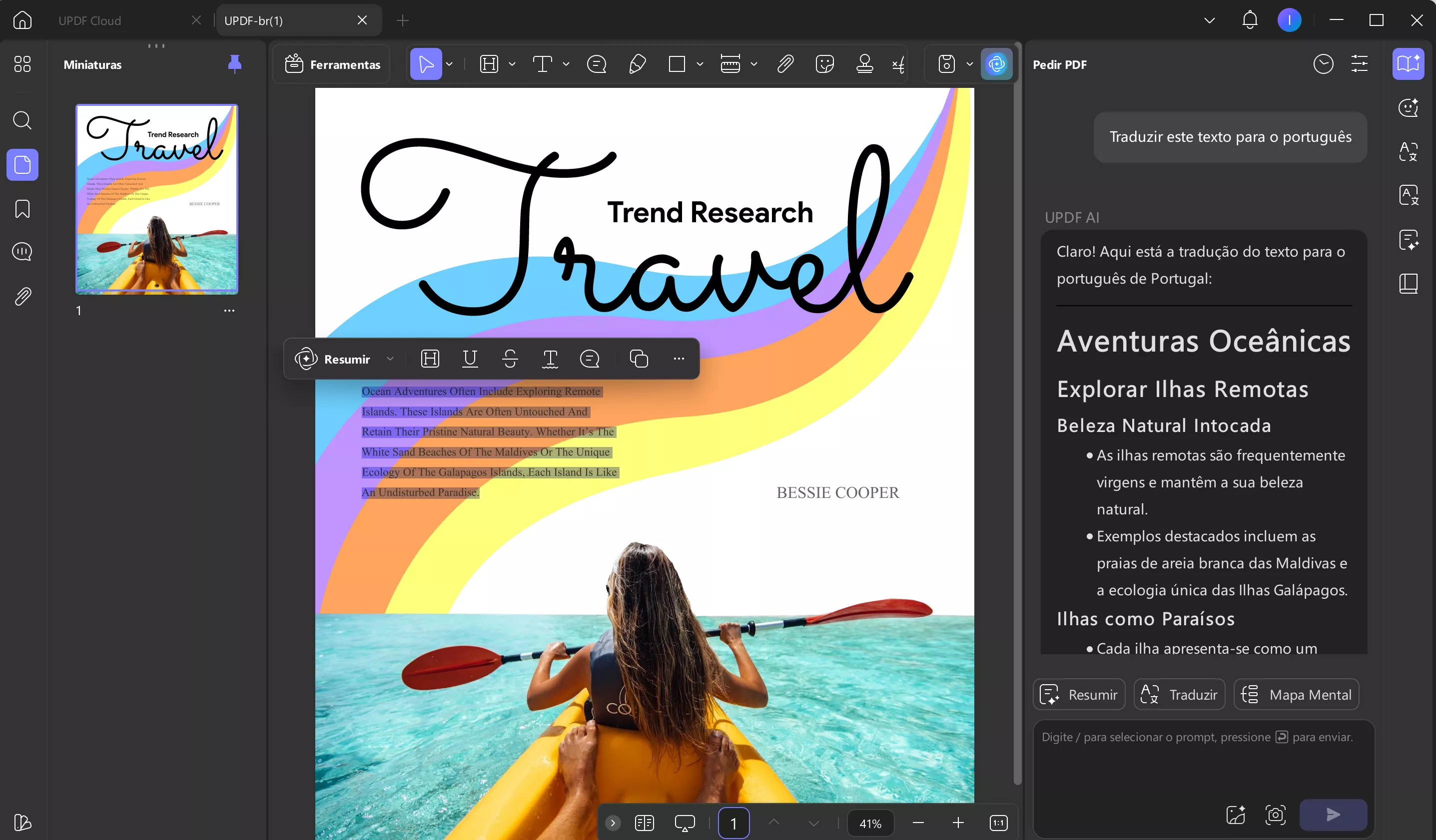Screen dimensions: 1436x840
Task: Toggle the thumbnails panel in sidebar
Action: pos(22,165)
